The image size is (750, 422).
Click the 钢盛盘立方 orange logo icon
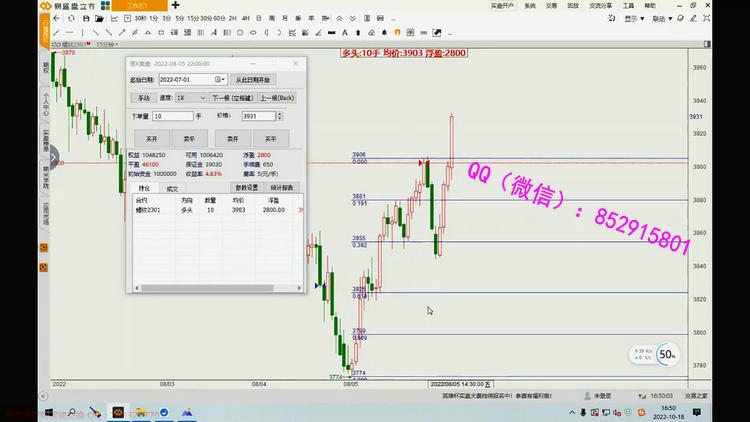tap(45, 6)
